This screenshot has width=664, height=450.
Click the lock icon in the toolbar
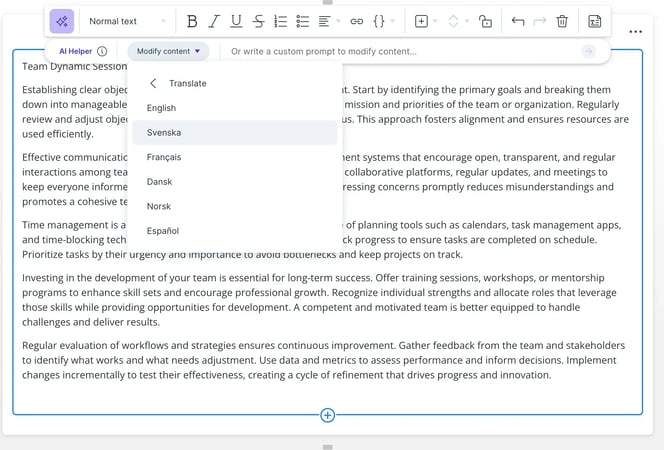click(485, 21)
